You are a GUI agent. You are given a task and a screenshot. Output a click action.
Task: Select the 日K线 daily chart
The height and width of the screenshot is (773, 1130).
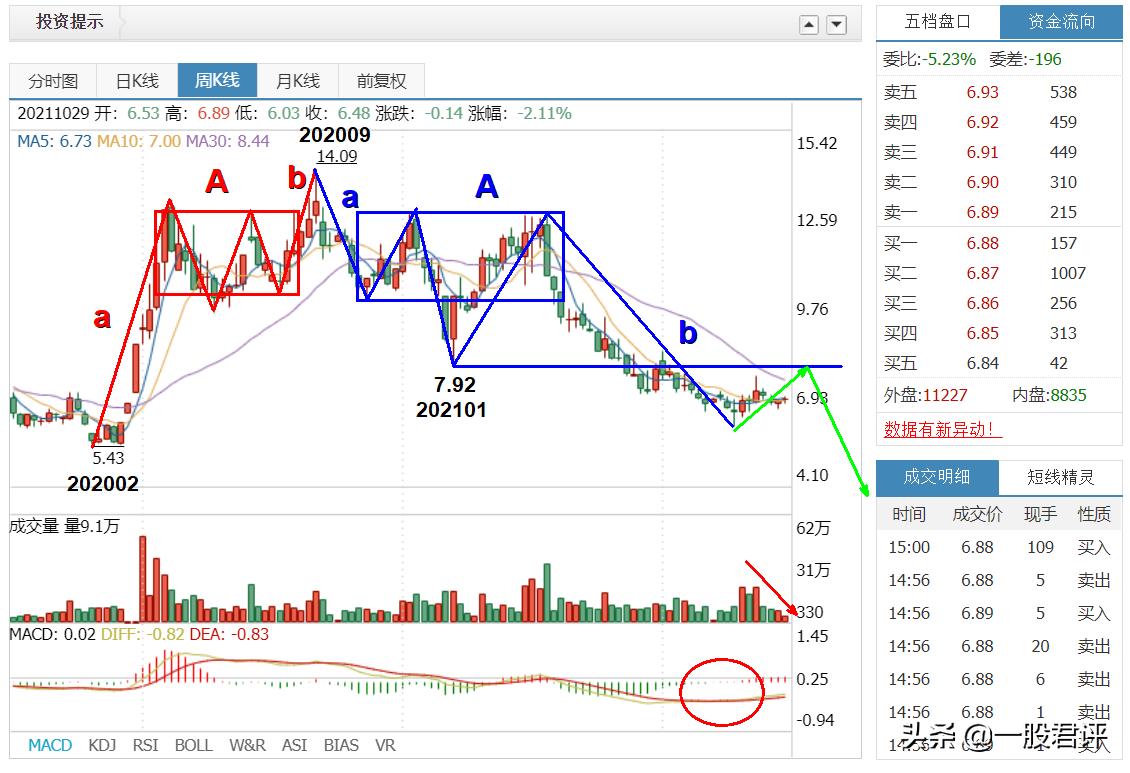pos(135,80)
